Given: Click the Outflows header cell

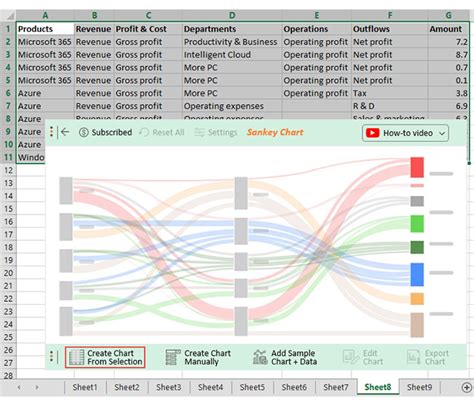Looking at the screenshot, I should pyautogui.click(x=390, y=29).
